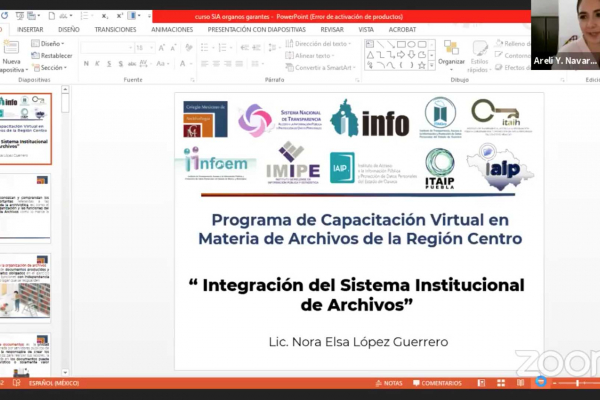
Task: Toggle text shadow formatting
Action: click(121, 64)
